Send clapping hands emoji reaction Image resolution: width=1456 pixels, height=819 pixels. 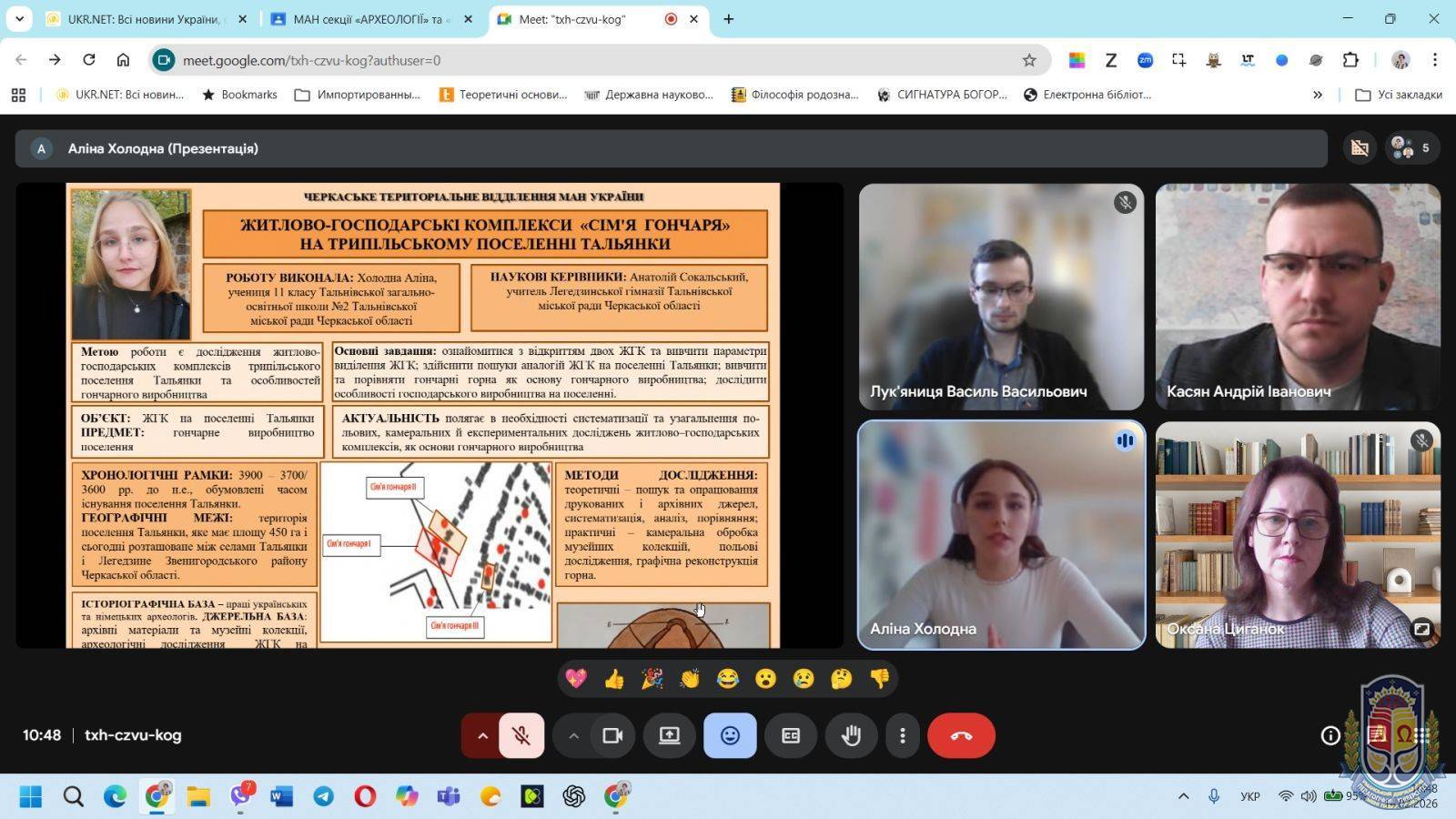pyautogui.click(x=690, y=679)
